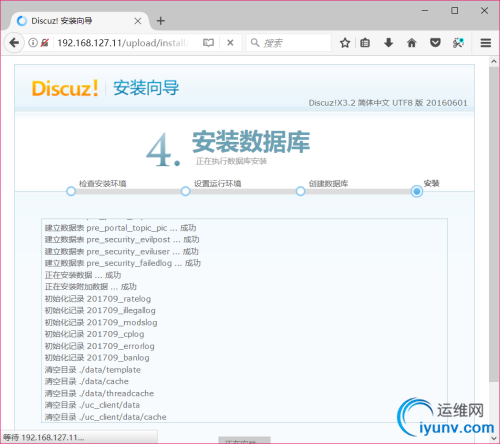Go to the home page icon
This screenshot has height=444, width=500.
(x=412, y=43)
